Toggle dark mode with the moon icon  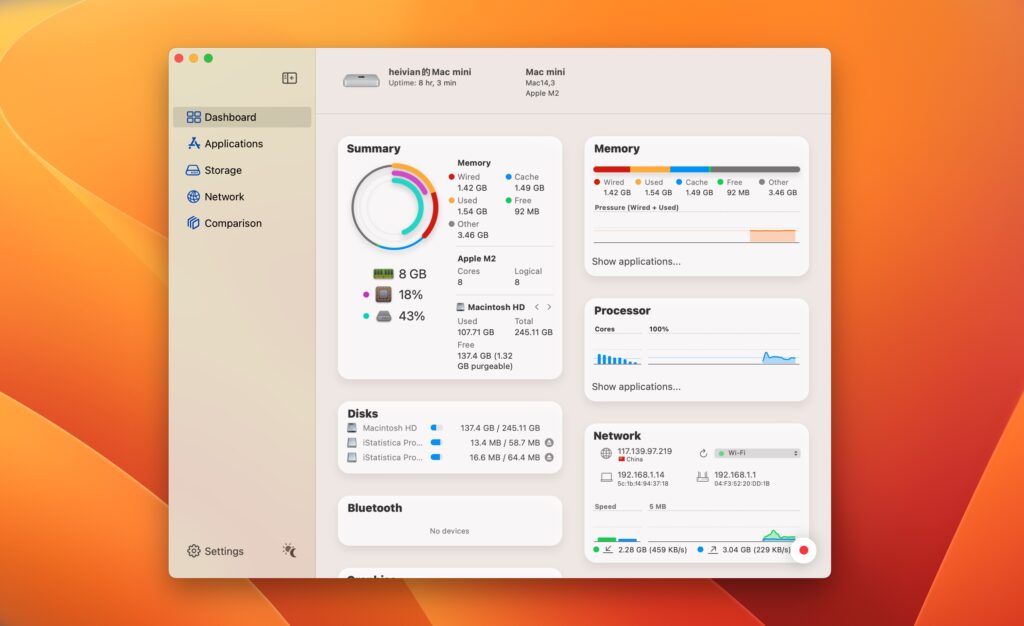(289, 551)
